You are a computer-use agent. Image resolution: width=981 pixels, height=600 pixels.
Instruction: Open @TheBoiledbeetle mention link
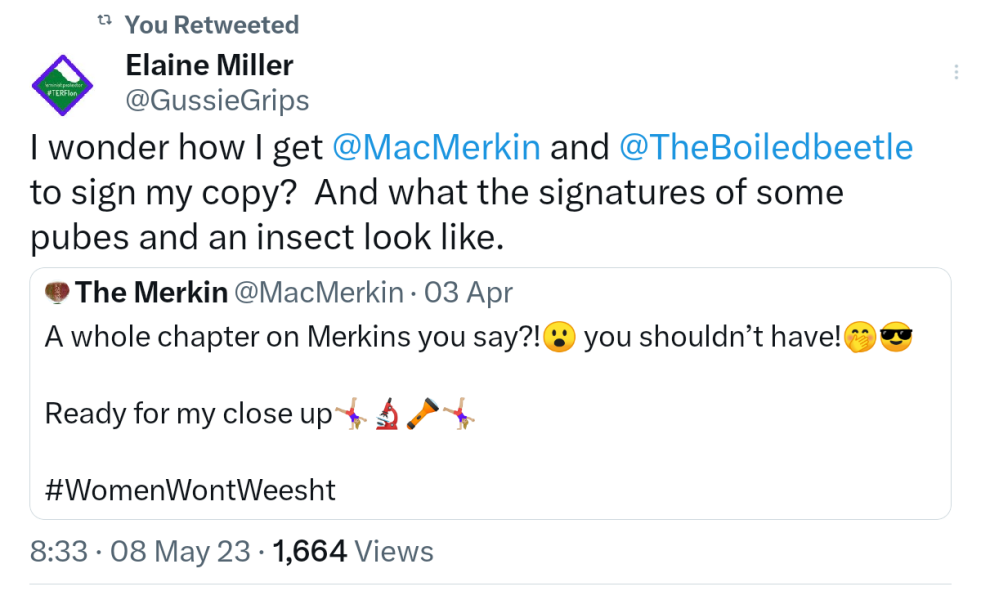(766, 148)
